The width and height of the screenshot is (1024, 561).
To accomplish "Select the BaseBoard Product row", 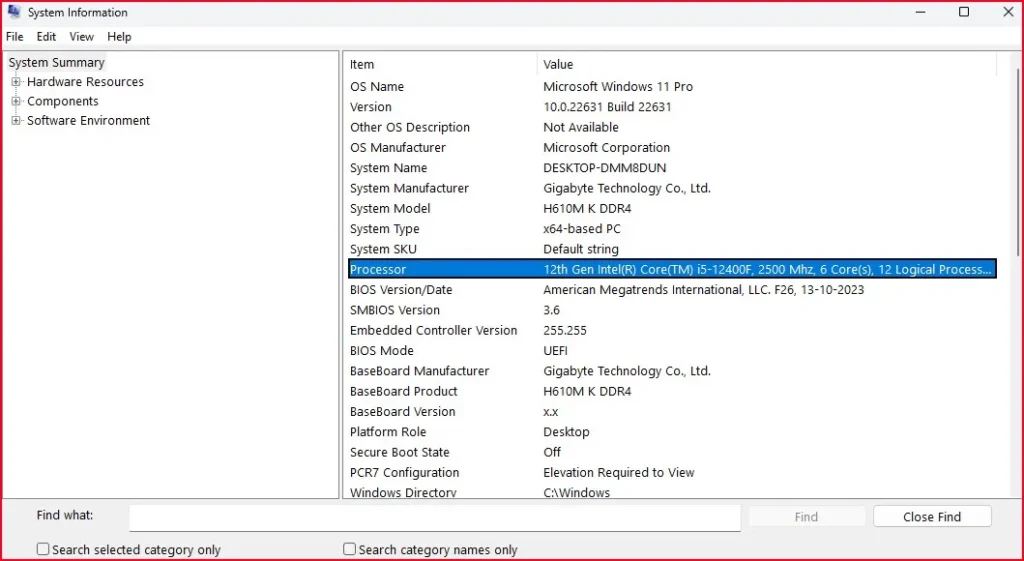I will click(x=673, y=392).
